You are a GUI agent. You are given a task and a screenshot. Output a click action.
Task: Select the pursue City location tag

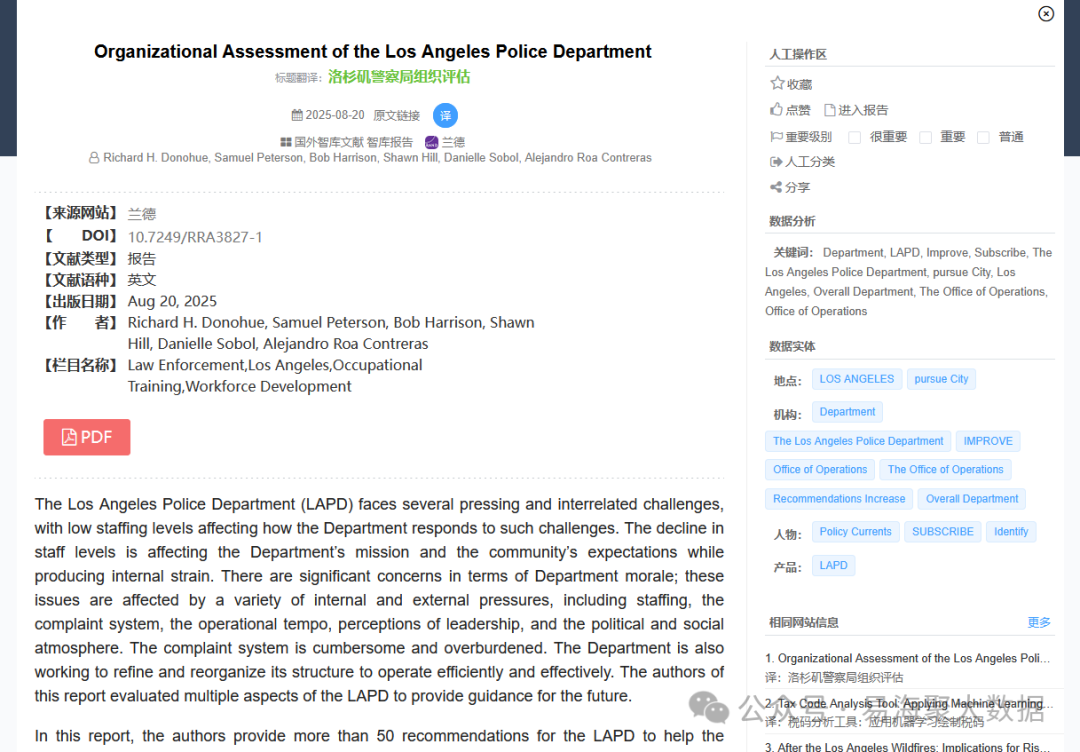(x=941, y=379)
